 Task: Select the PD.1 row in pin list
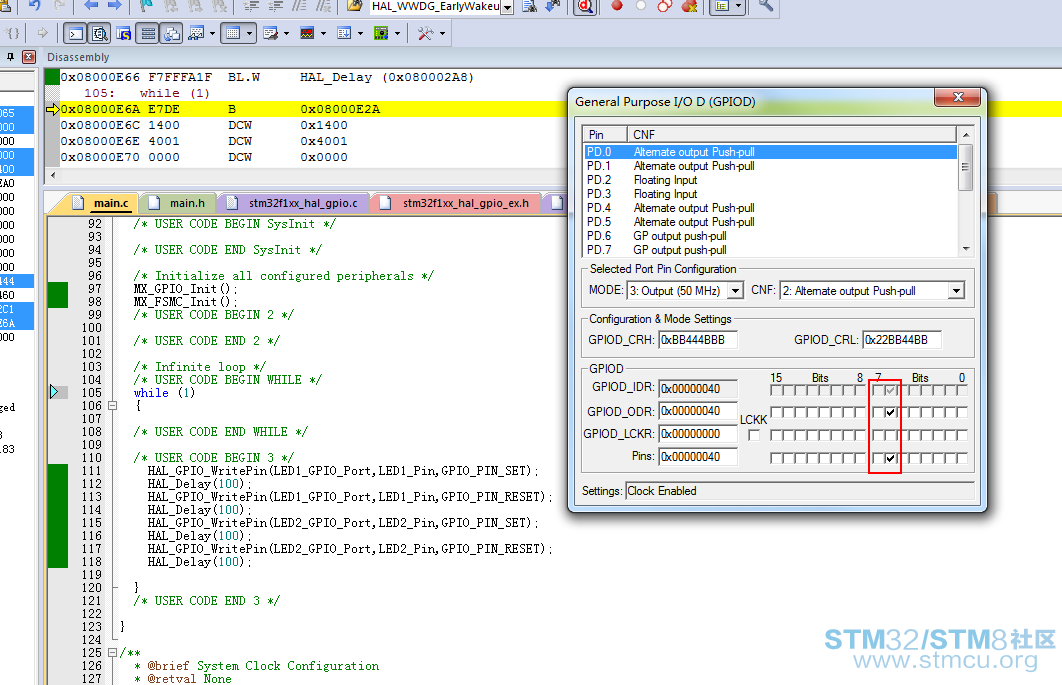770,166
